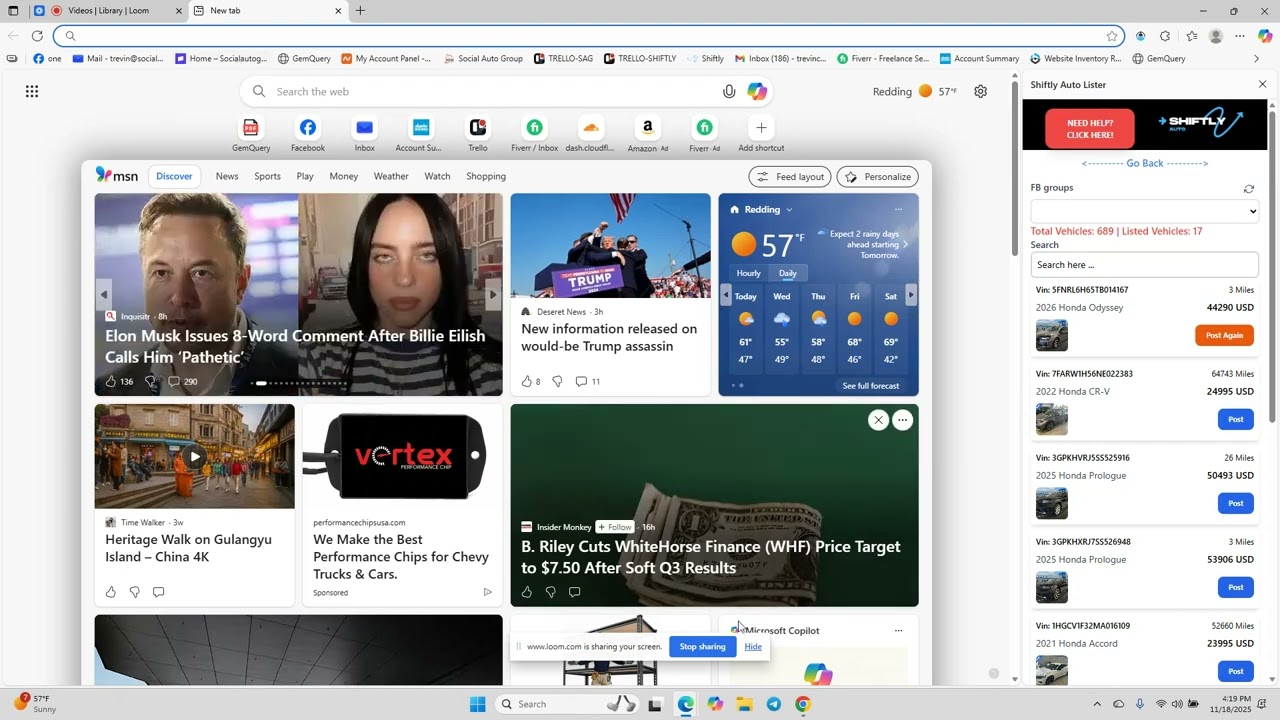Focus the browser address bar

click(x=590, y=36)
